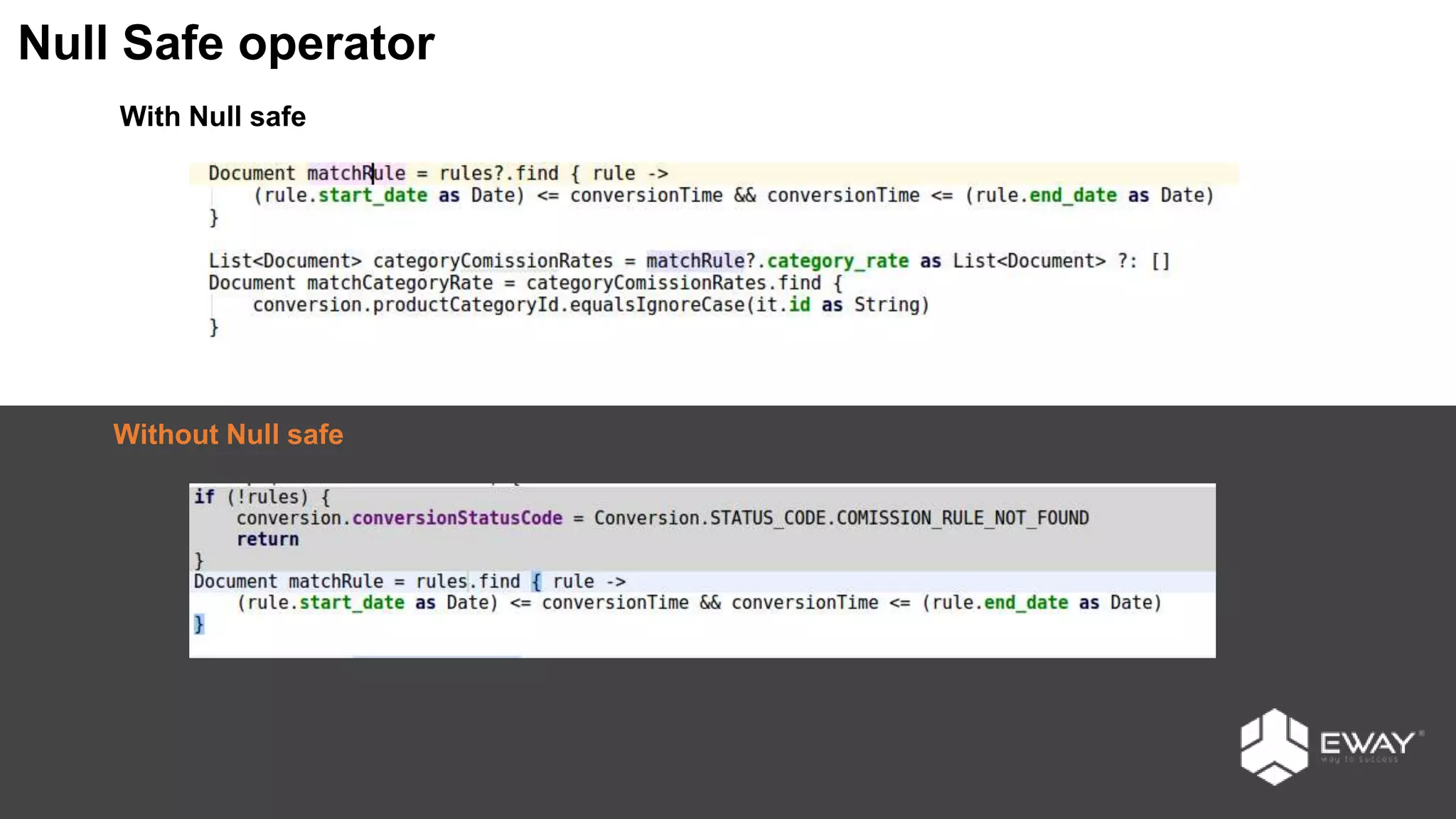This screenshot has height=819, width=1456.
Task: Click 'Document matchRule = rules?.find' code line
Action: [438, 173]
